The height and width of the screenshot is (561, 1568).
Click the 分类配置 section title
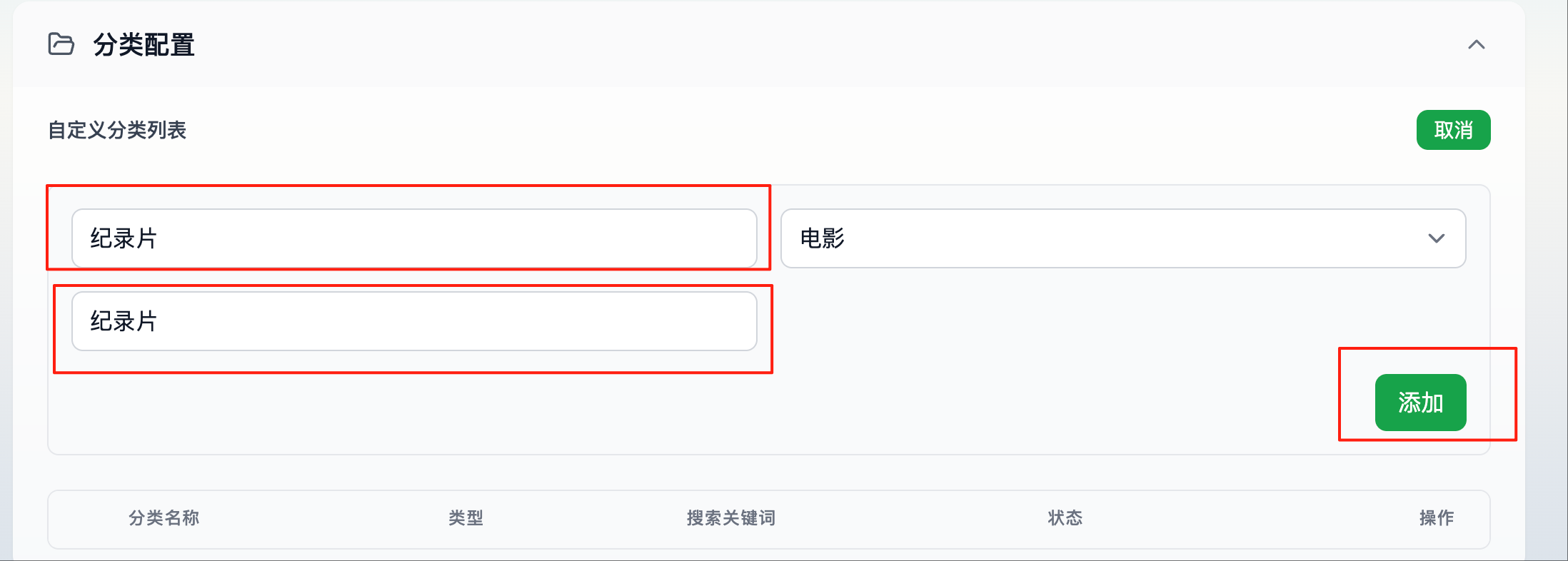[x=144, y=45]
